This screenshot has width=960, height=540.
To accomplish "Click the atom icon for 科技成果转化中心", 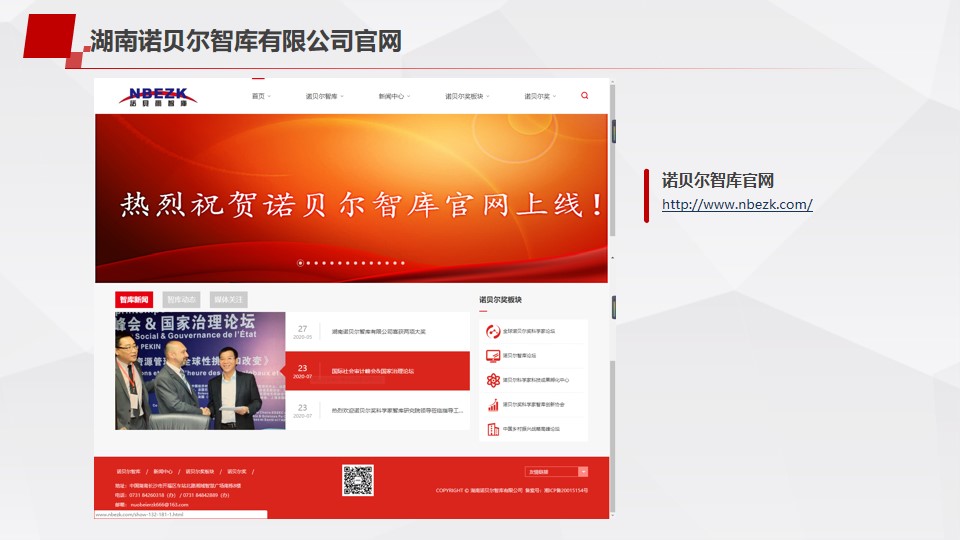I will [493, 380].
